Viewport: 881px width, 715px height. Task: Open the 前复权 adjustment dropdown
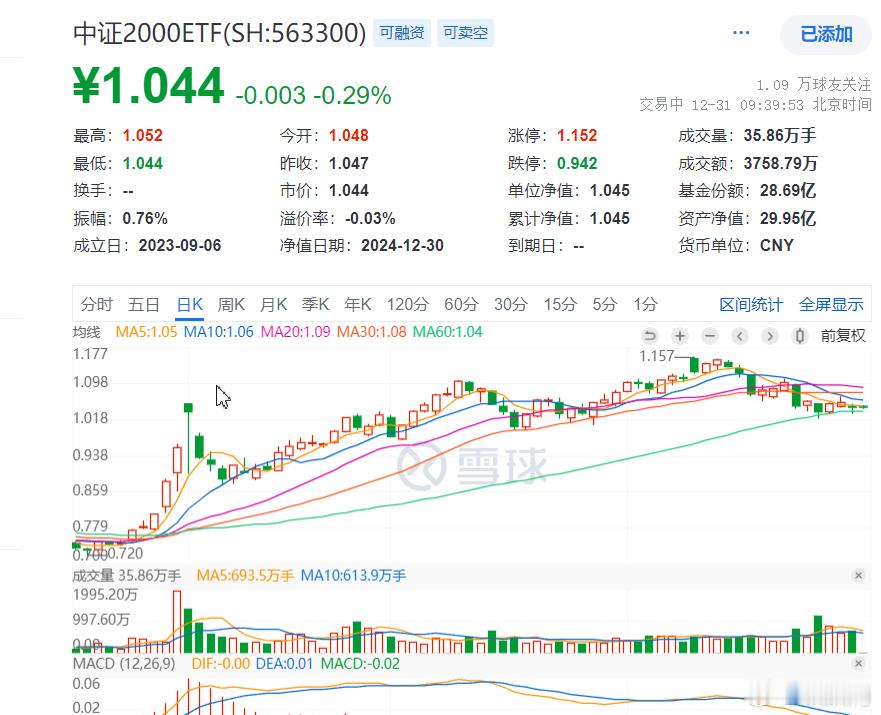843,336
